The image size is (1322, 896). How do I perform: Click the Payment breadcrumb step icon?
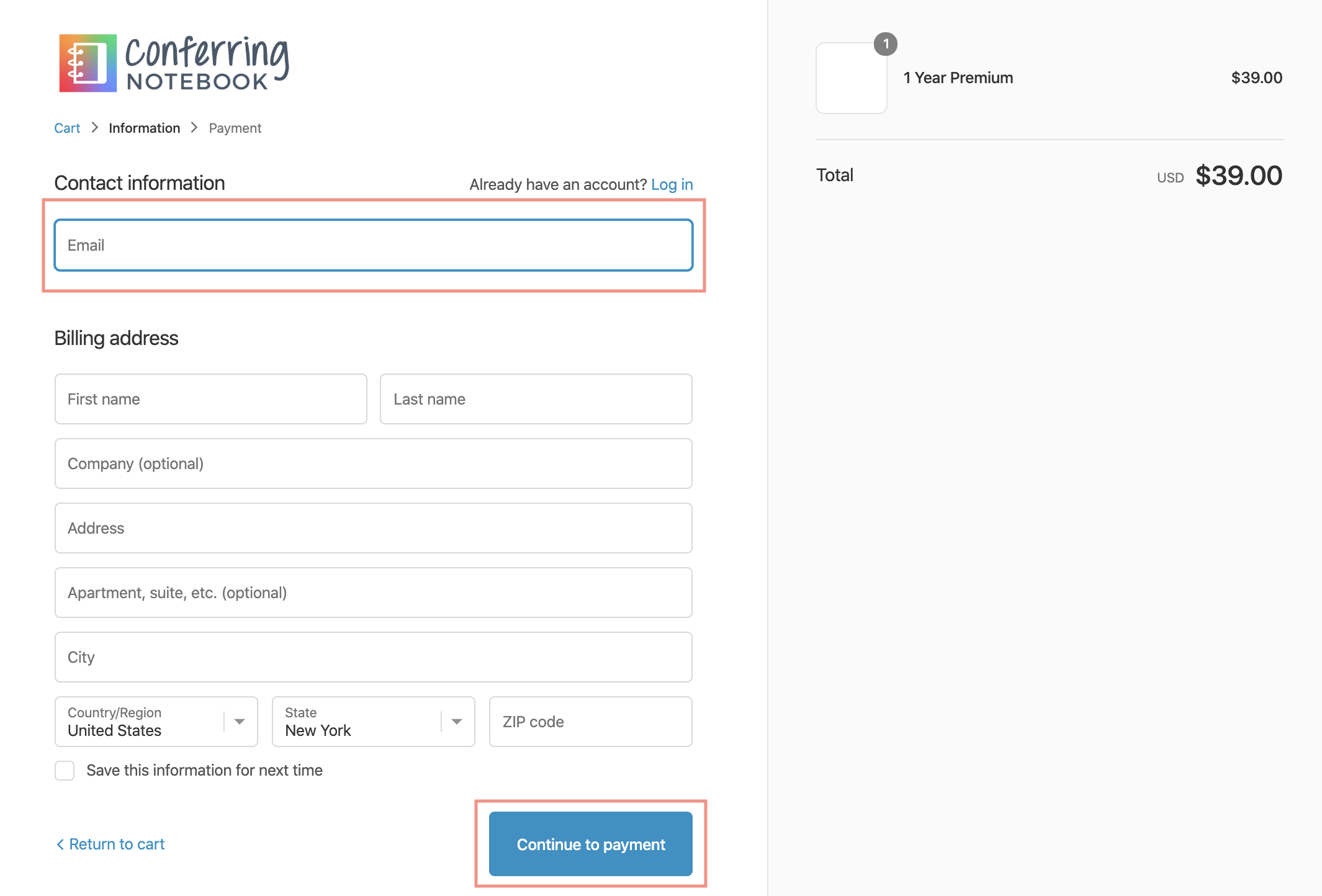(x=234, y=127)
